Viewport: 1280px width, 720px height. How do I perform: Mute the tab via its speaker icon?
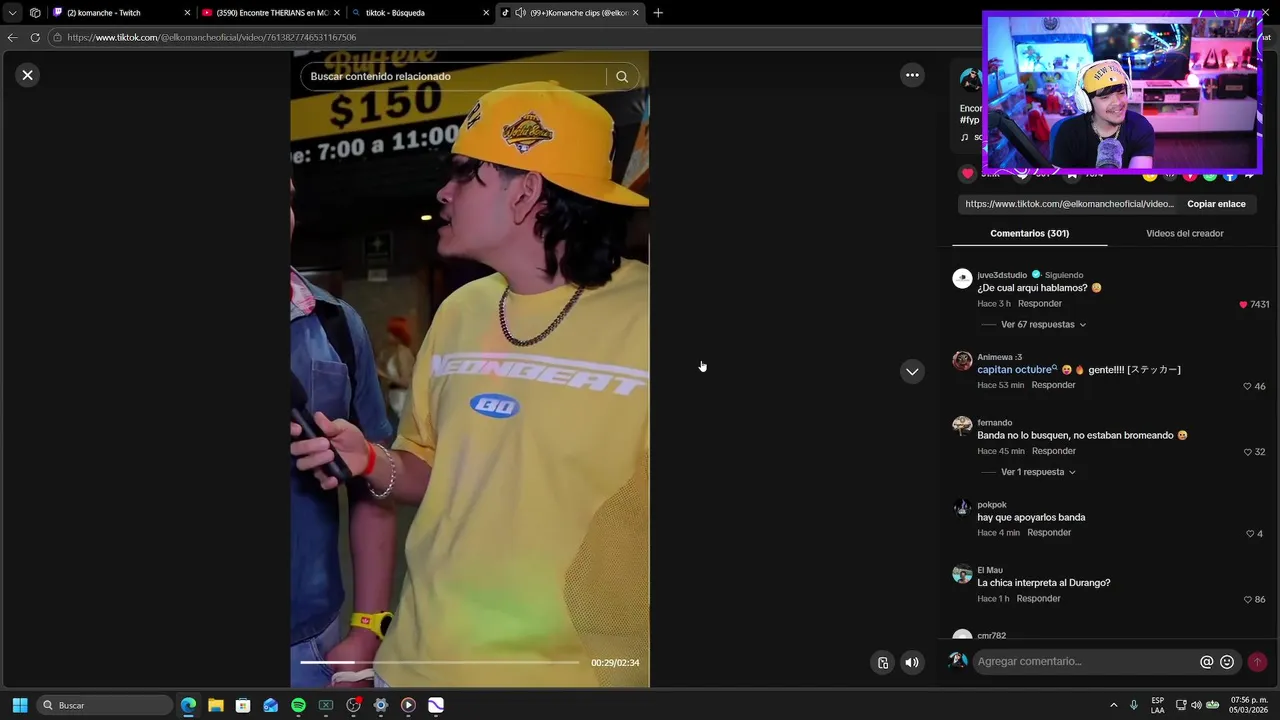coord(520,13)
